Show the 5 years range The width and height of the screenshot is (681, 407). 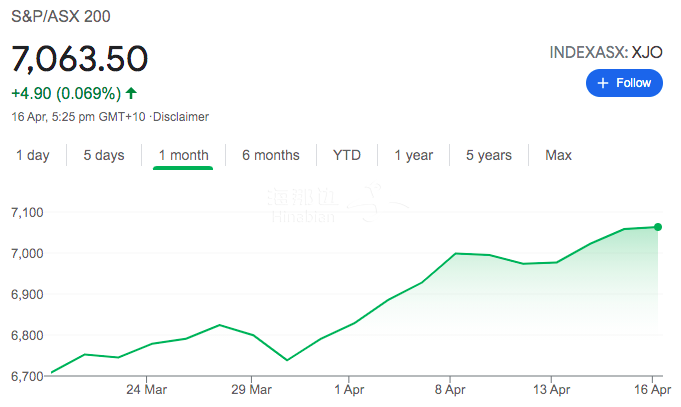pos(489,155)
